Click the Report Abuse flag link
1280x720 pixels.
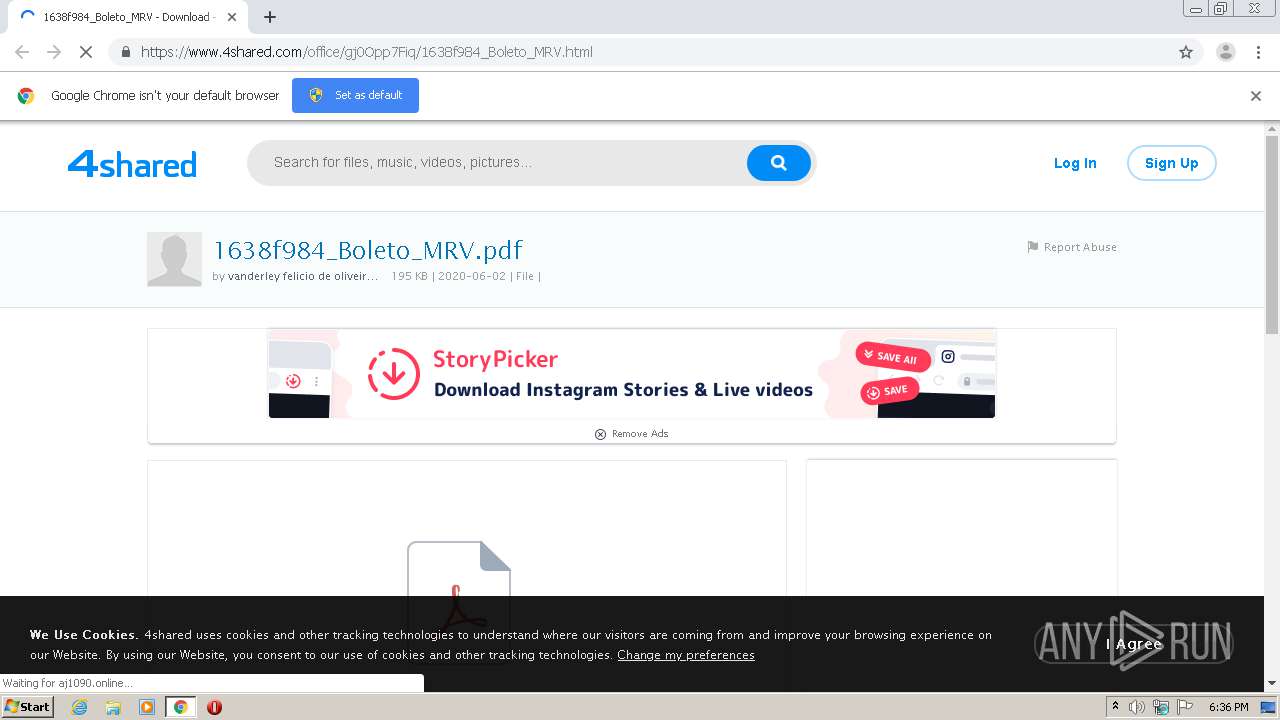[1072, 247]
